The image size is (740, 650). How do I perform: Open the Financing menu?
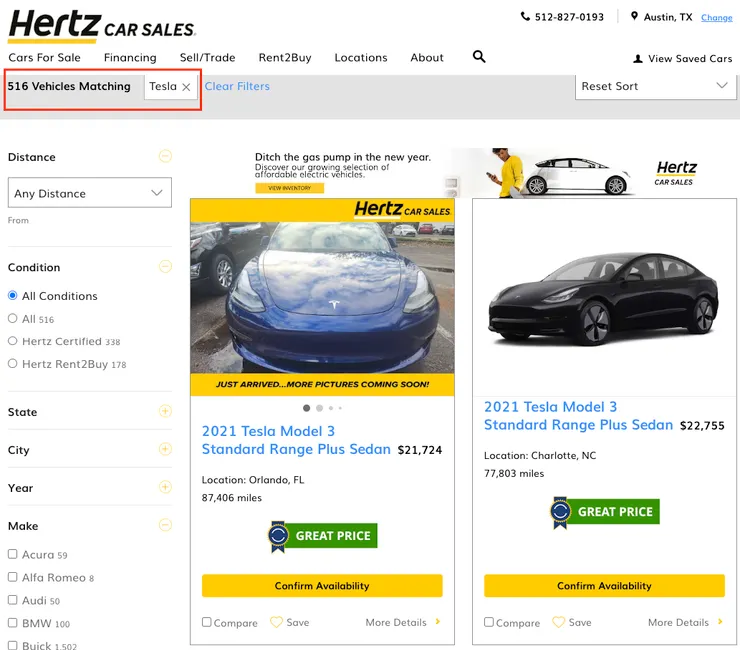pos(130,58)
